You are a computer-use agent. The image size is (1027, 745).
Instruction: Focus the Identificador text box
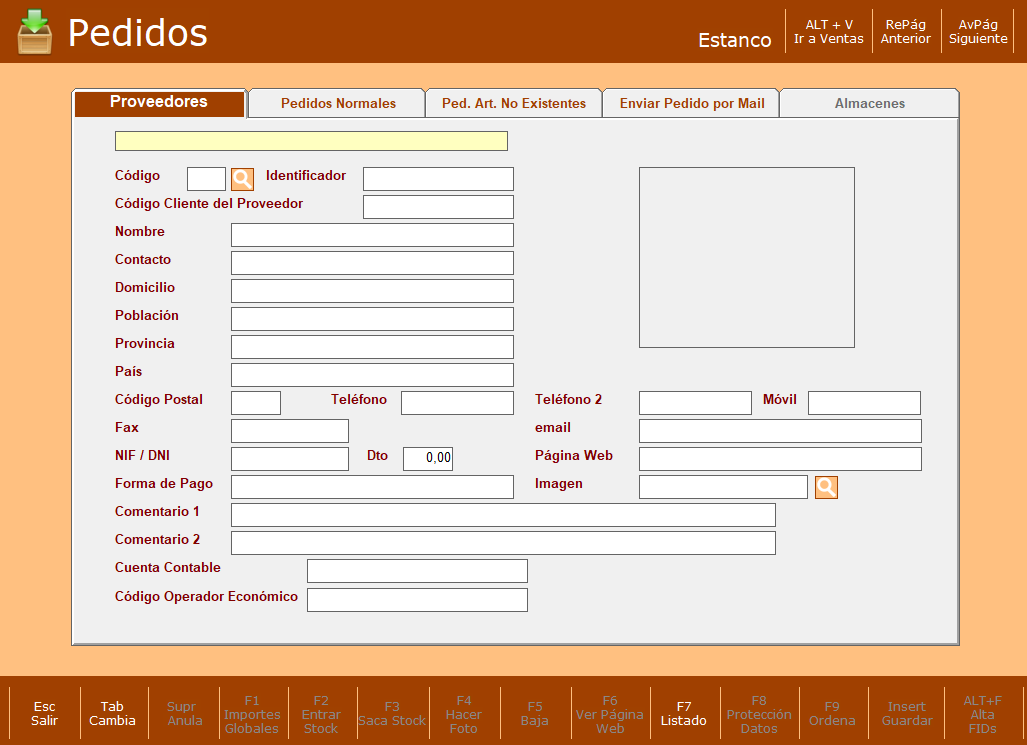[438, 179]
